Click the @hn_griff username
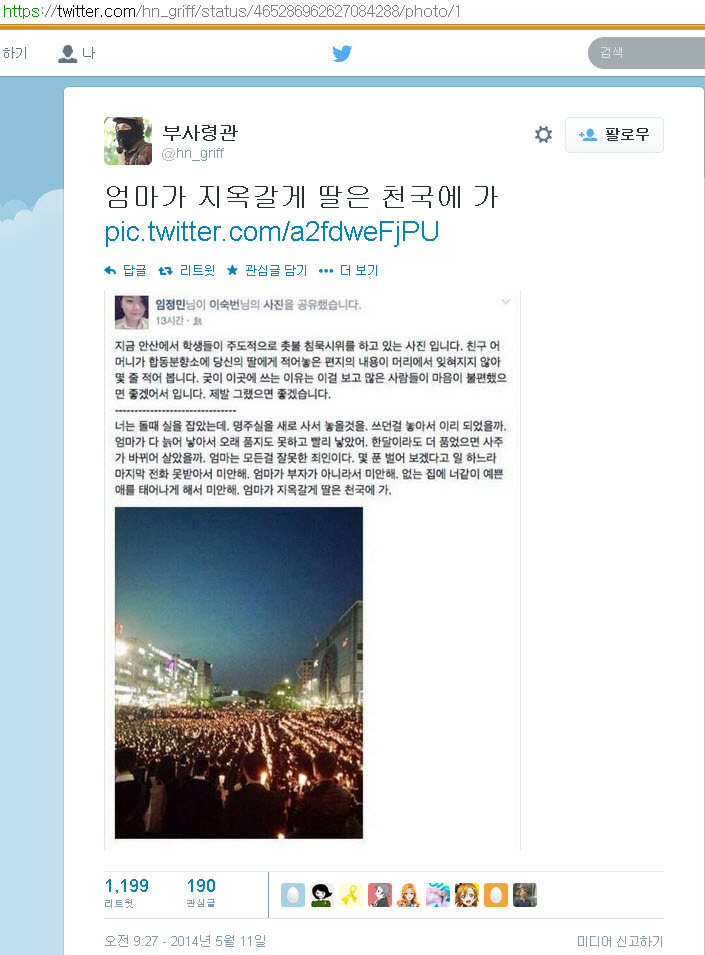The width and height of the screenshot is (705, 955). [192, 153]
